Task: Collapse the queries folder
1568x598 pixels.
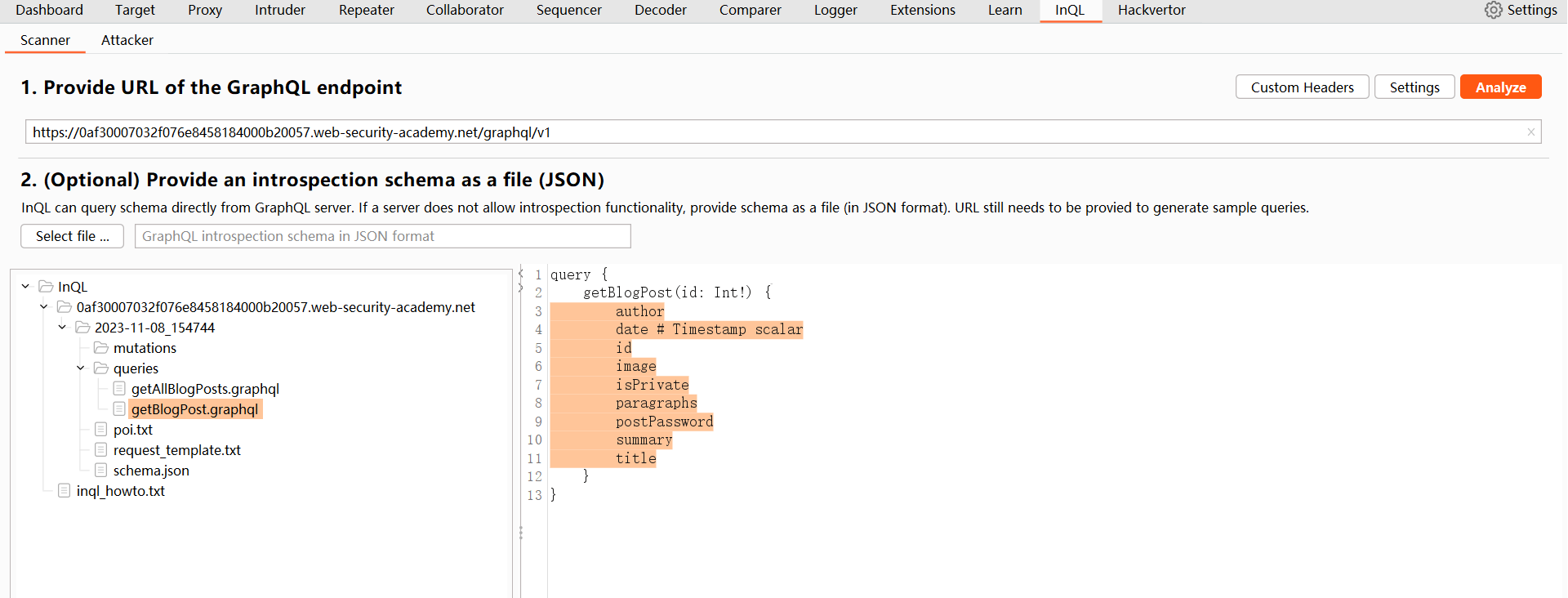Action: (81, 368)
